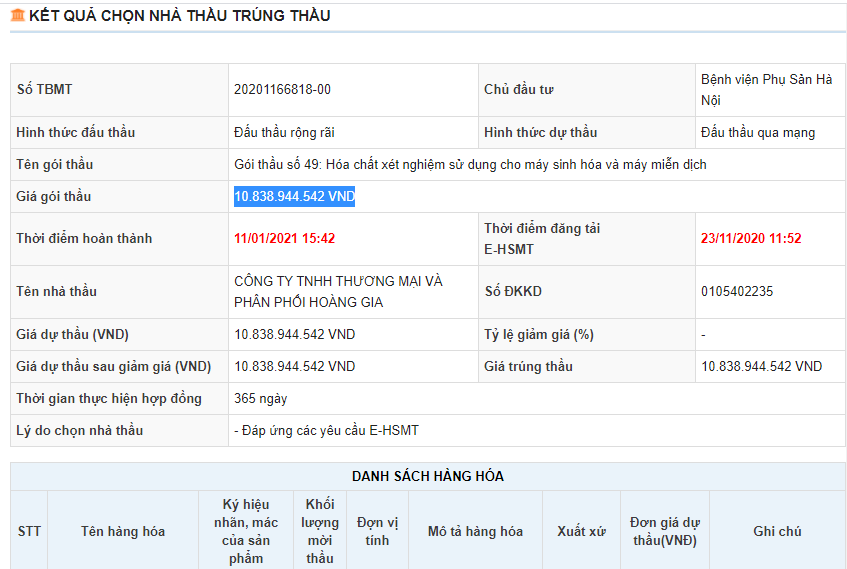Click the 'Ghi chú' column header

(x=777, y=531)
